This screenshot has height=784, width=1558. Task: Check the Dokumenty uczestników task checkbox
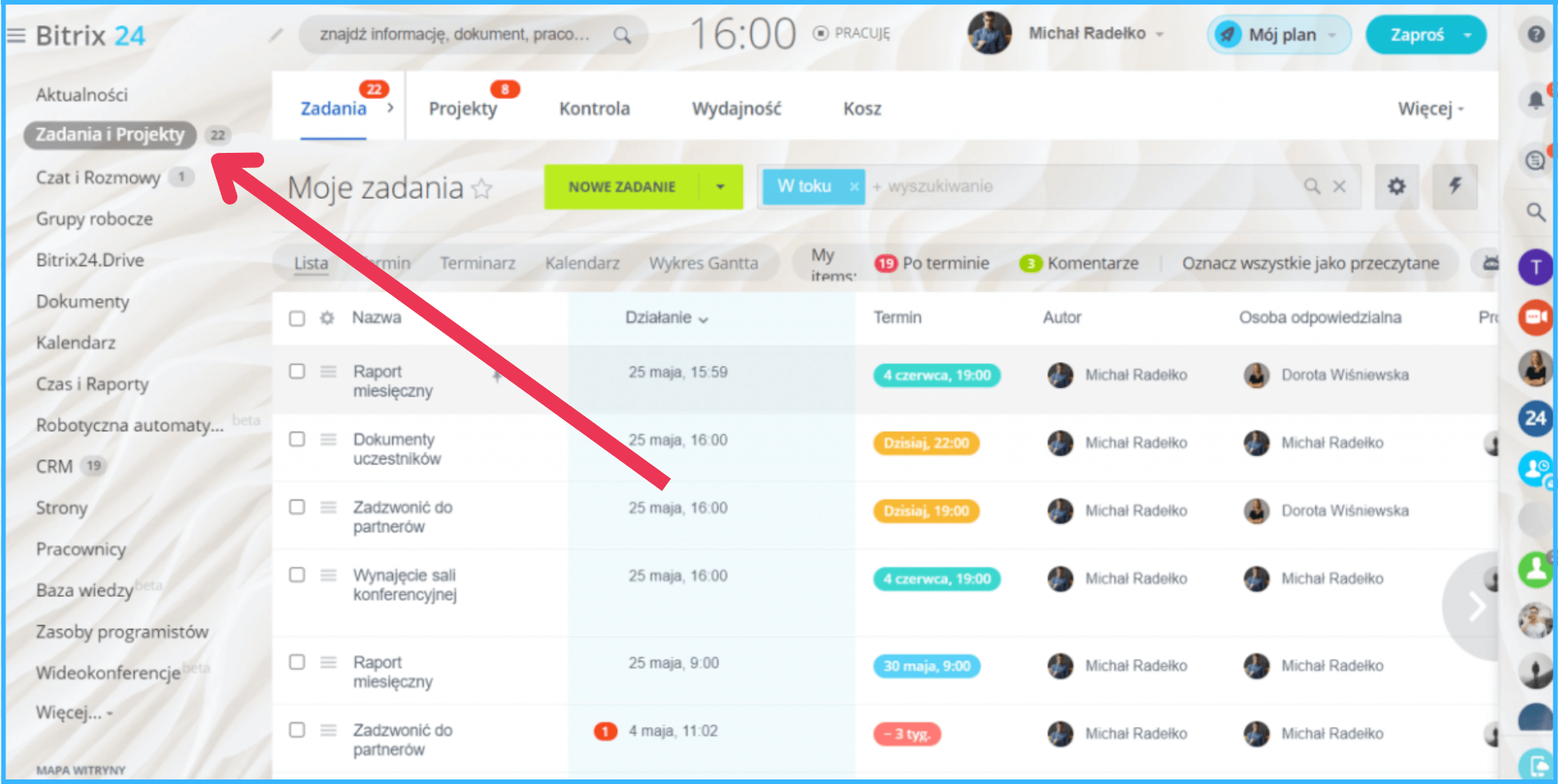[x=297, y=440]
